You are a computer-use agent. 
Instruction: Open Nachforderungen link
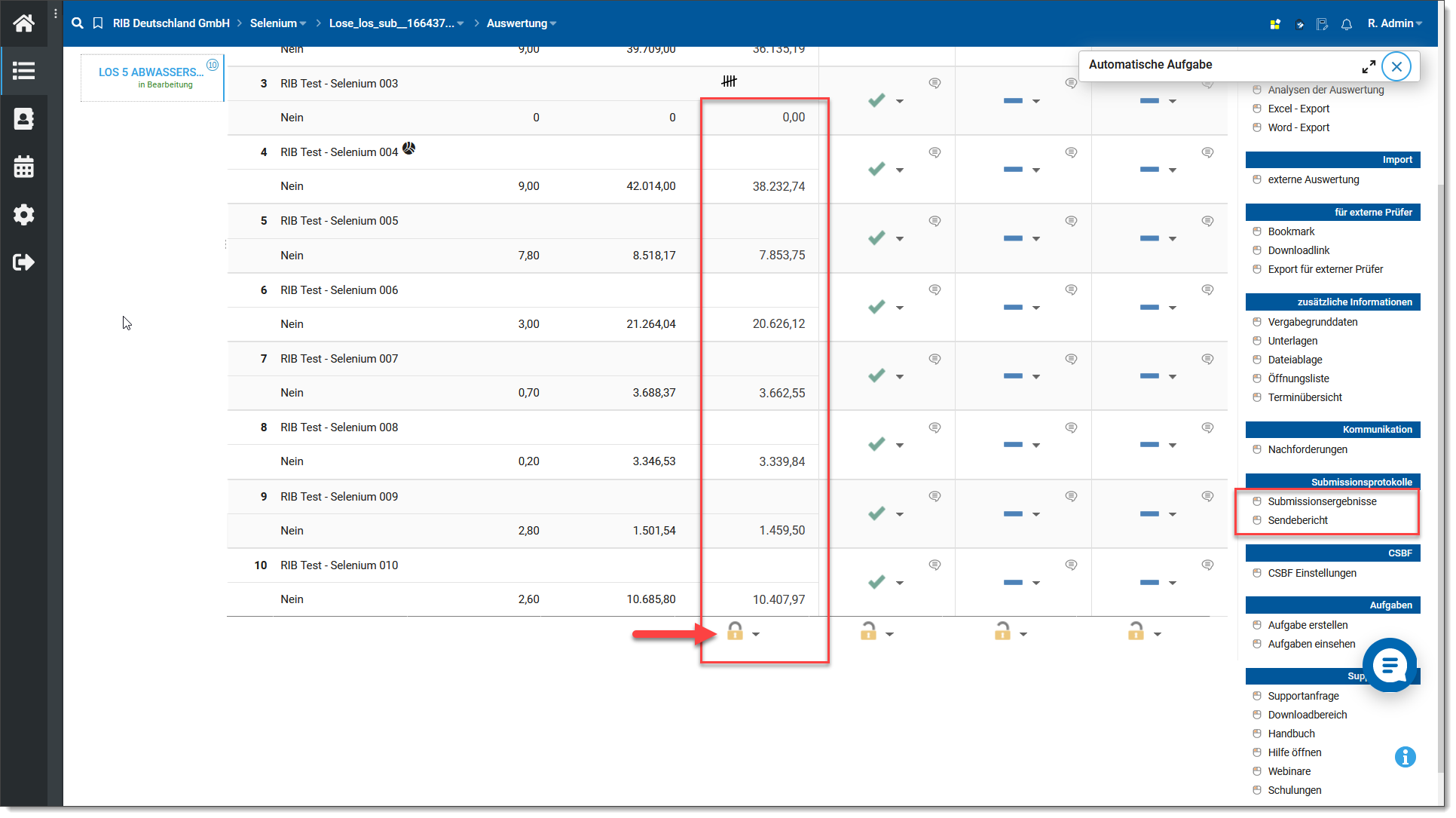1307,449
